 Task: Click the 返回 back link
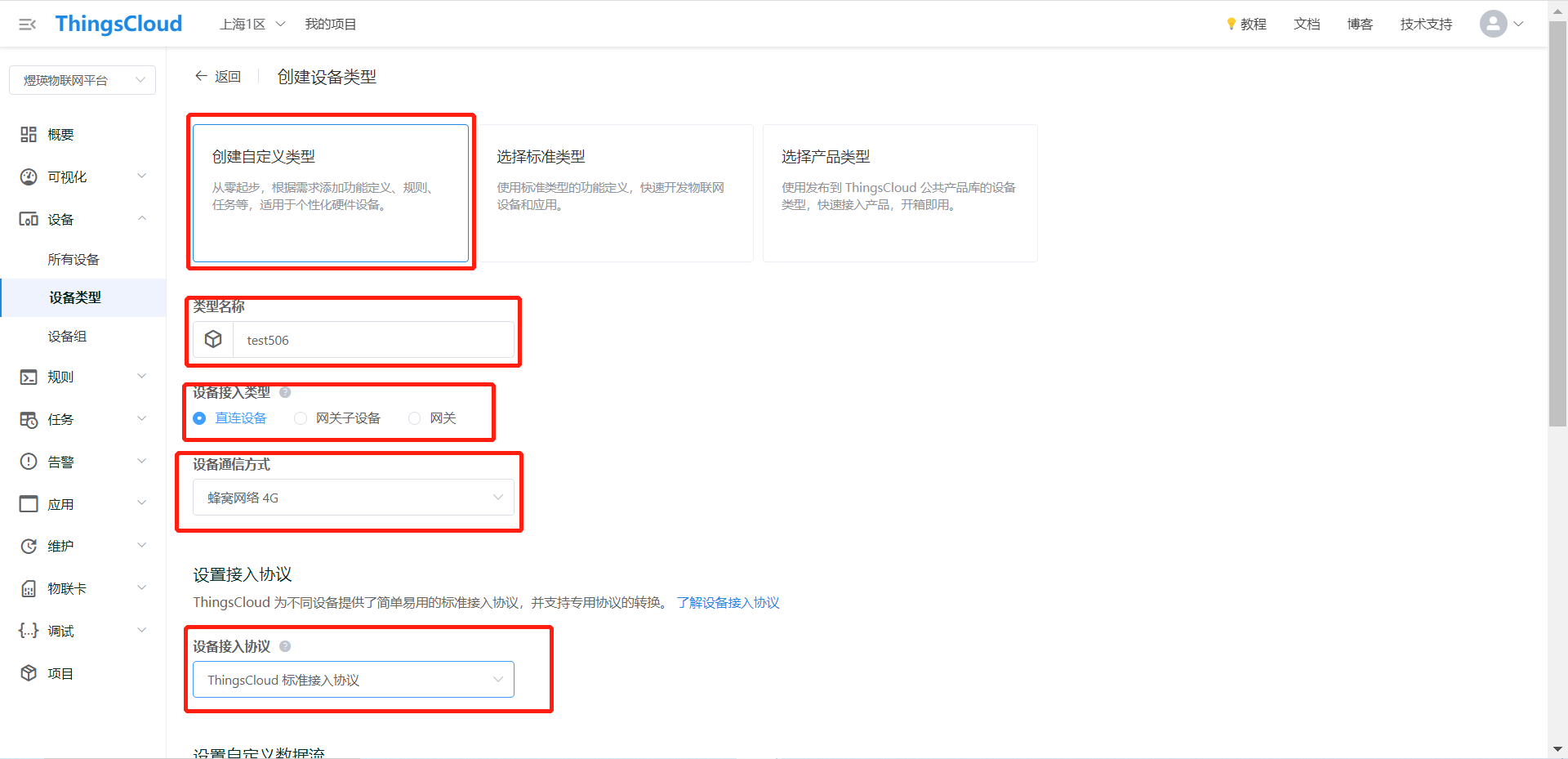click(x=228, y=77)
